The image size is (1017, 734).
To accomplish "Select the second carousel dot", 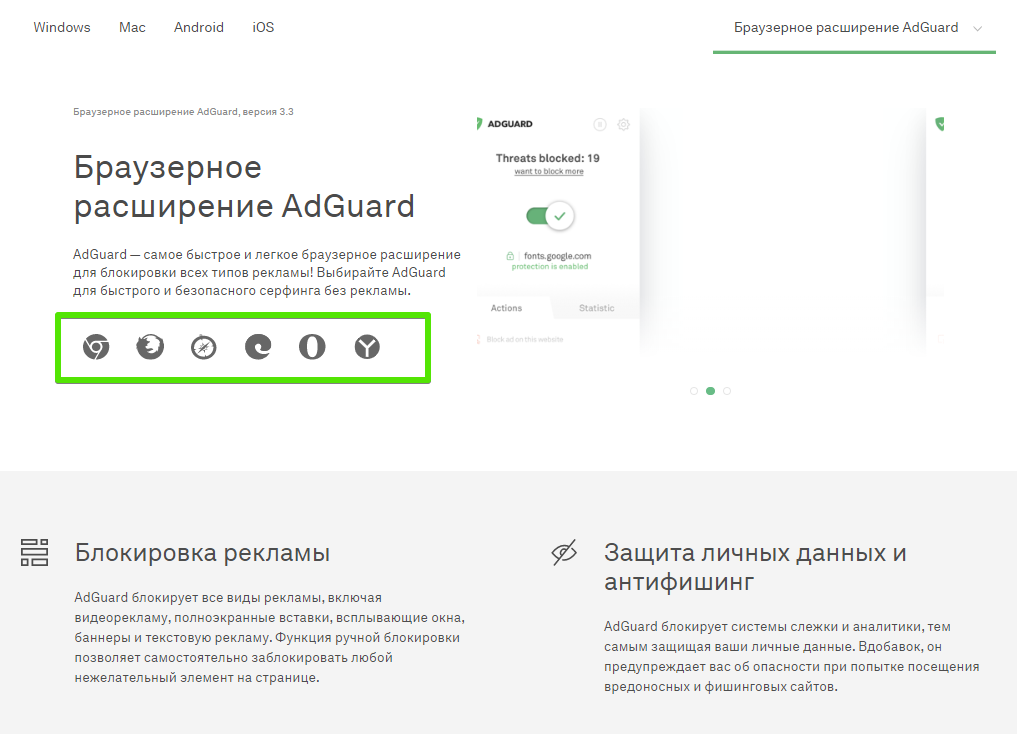I will 711,391.
